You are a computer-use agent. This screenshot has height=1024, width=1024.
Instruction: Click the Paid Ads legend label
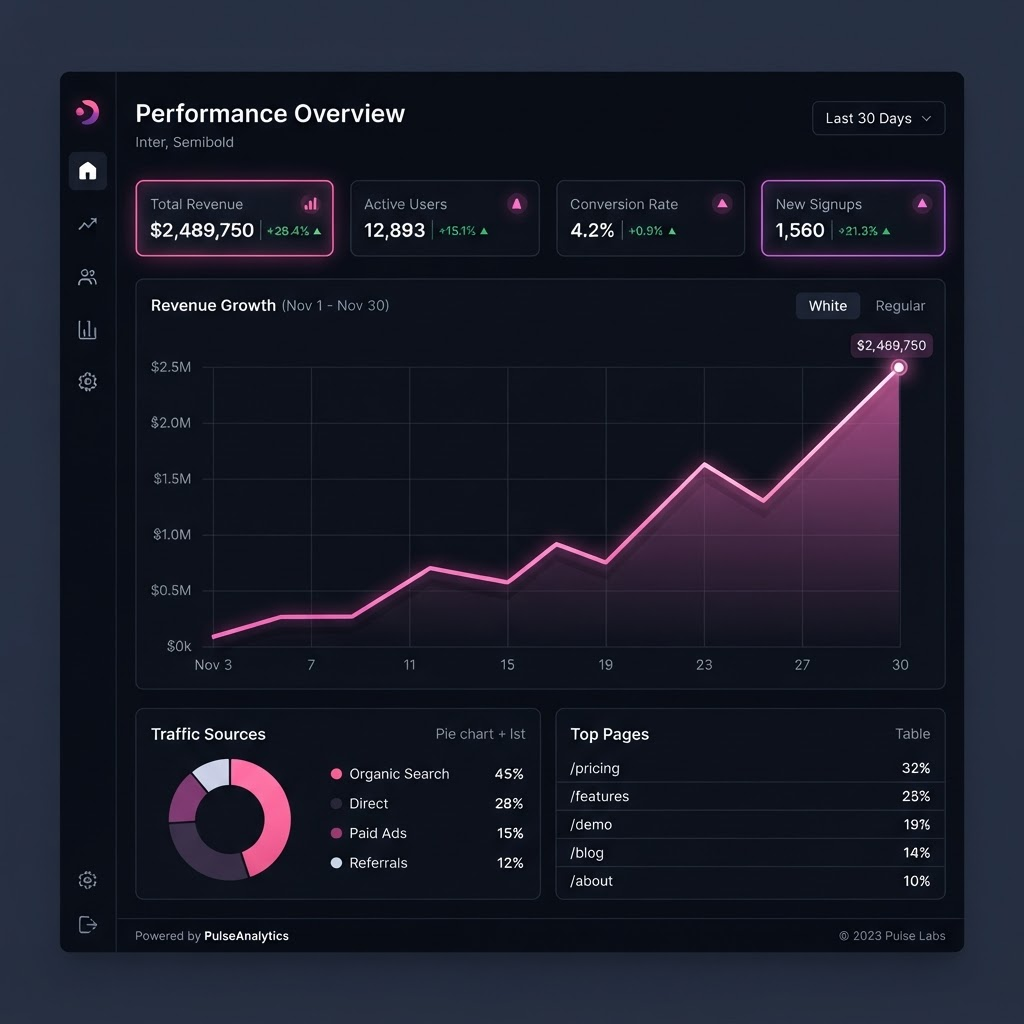click(x=377, y=833)
